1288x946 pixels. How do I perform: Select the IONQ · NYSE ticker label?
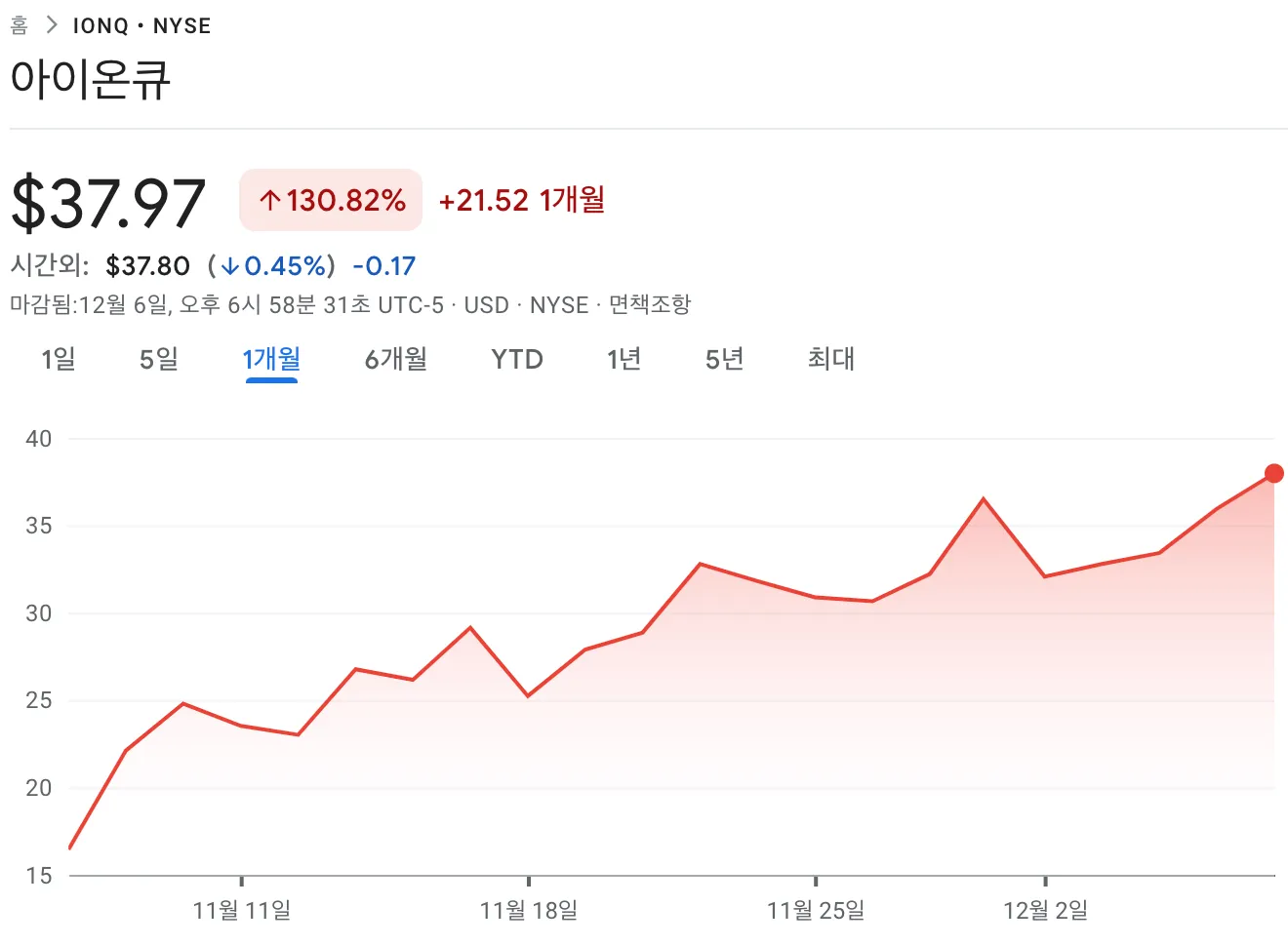(141, 25)
